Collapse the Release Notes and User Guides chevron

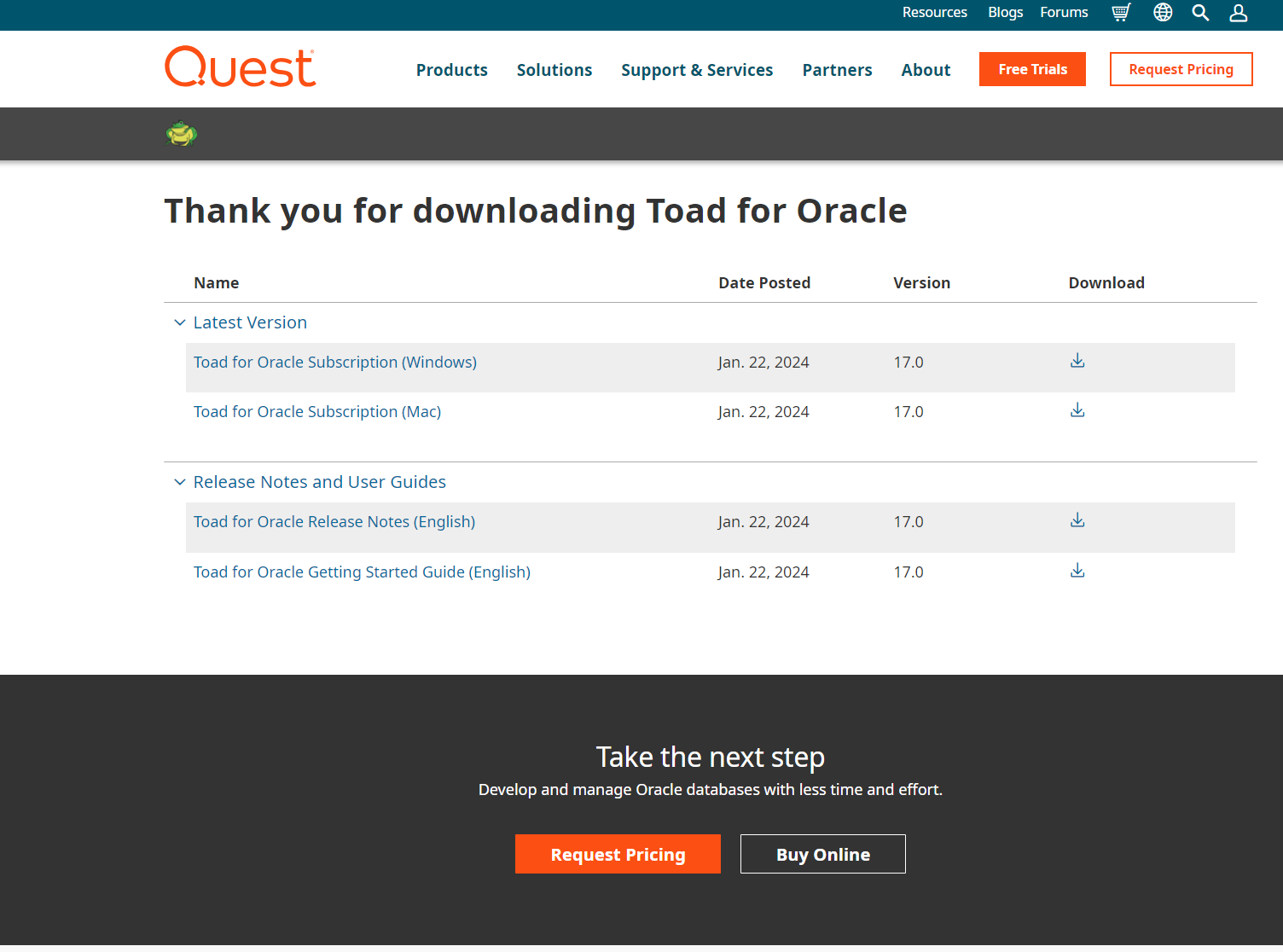tap(179, 482)
